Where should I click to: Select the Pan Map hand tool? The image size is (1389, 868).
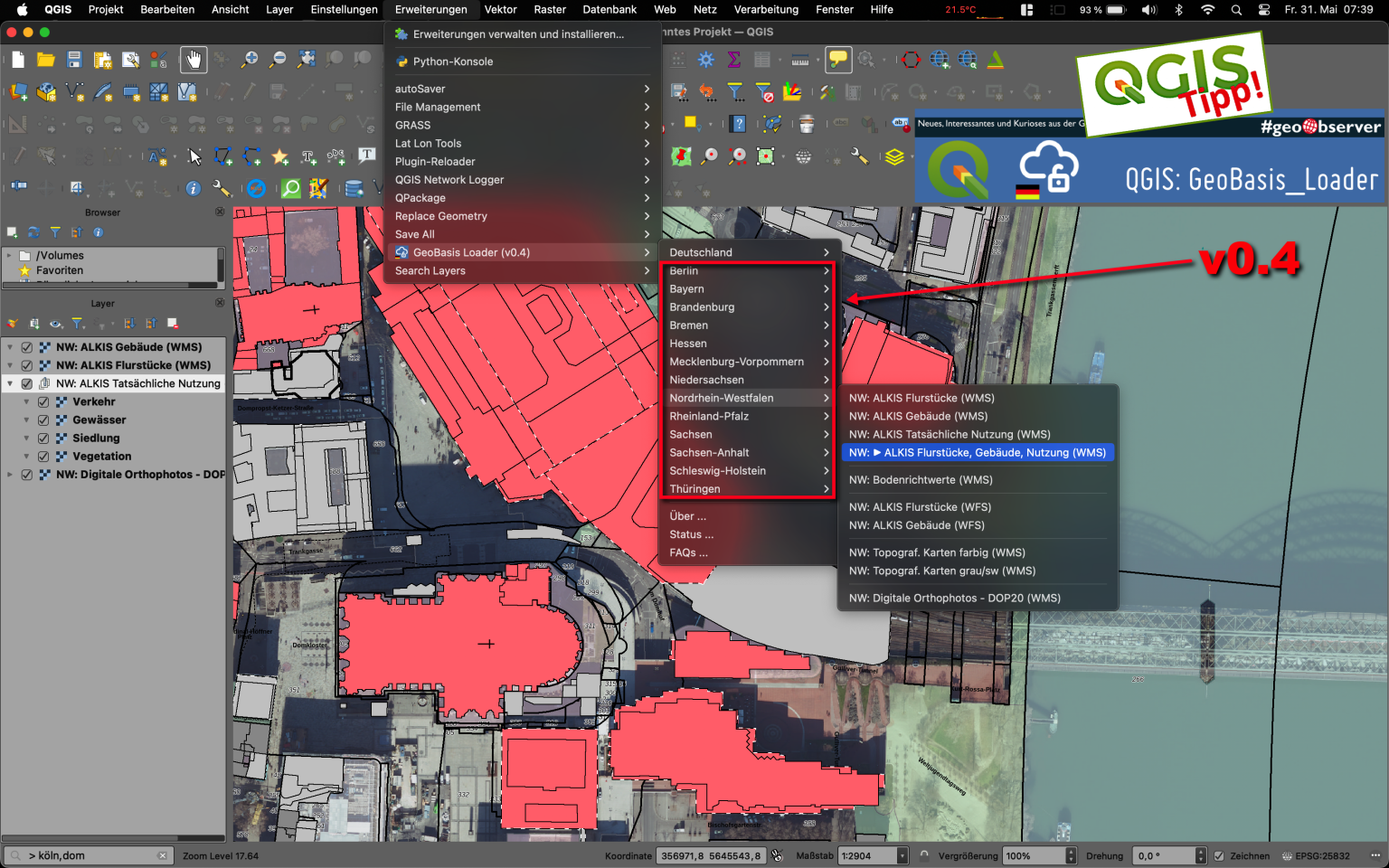click(194, 59)
